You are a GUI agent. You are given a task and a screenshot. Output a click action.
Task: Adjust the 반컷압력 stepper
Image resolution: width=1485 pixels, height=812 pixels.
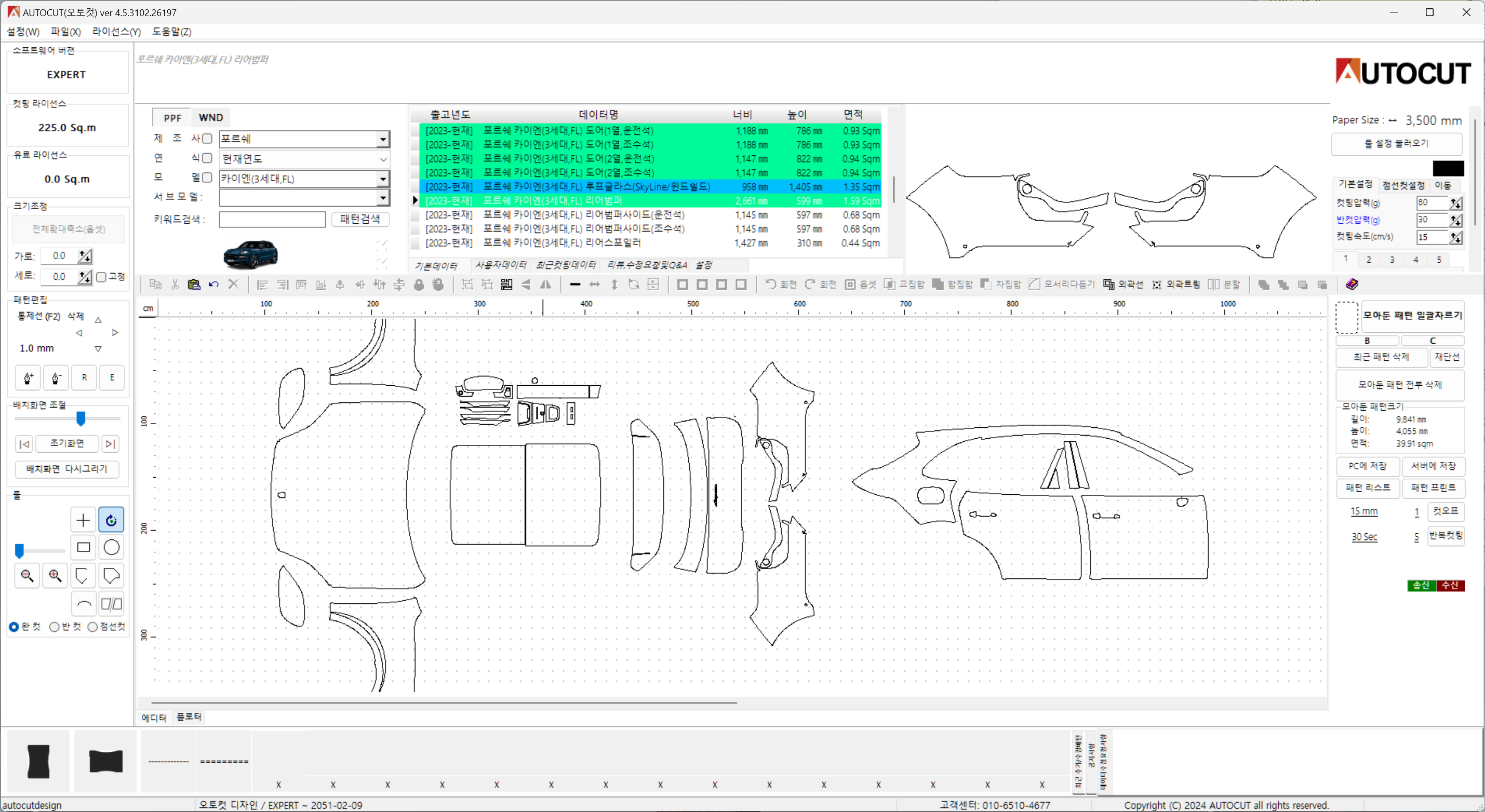click(x=1455, y=220)
